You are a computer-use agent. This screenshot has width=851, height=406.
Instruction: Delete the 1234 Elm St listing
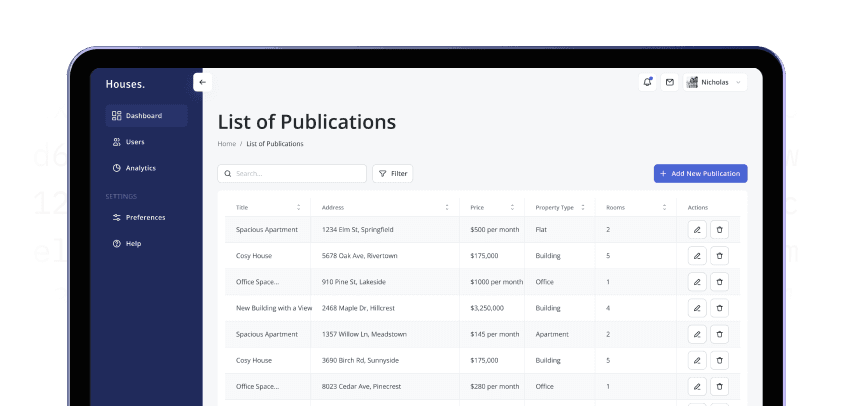[x=720, y=230]
